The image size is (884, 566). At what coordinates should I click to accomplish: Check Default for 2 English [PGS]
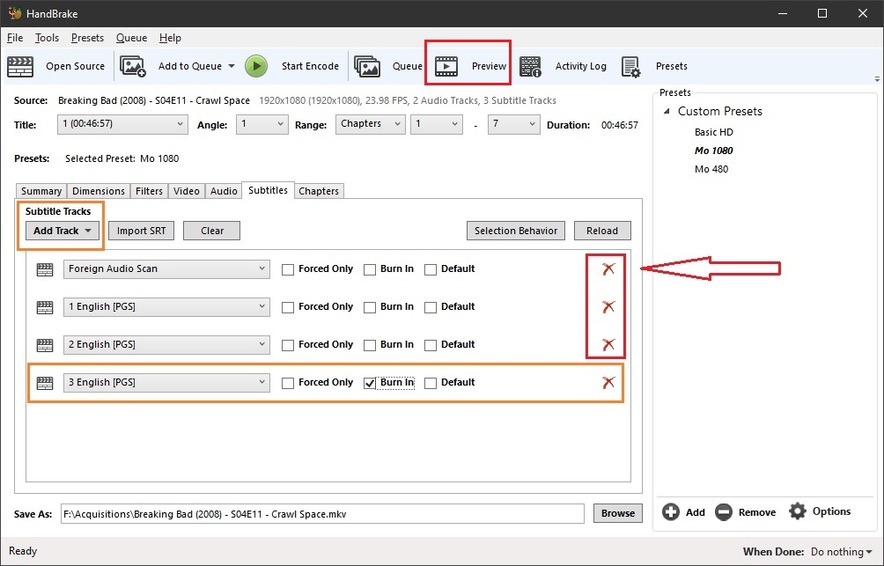[430, 345]
